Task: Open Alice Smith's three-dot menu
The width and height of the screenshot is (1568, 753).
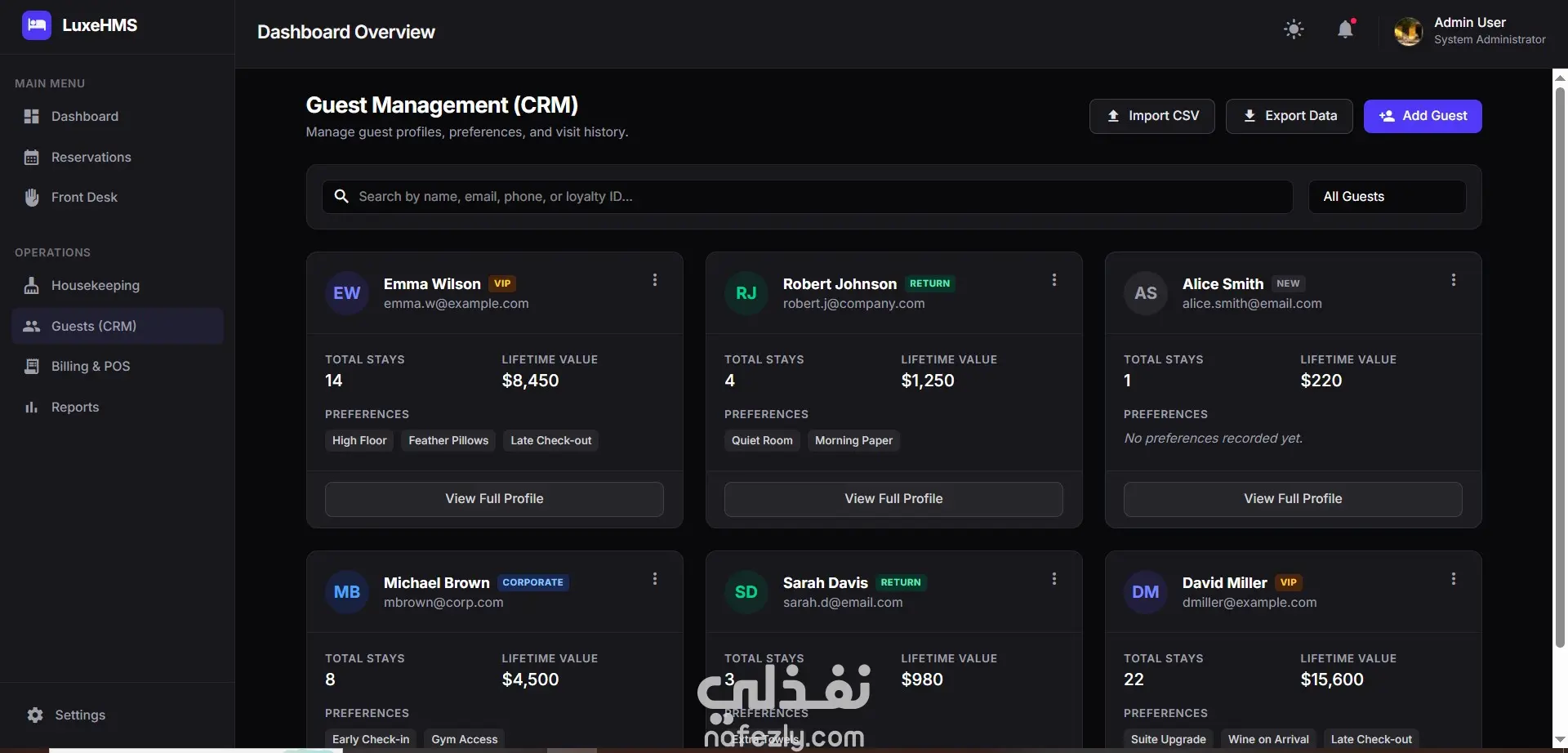Action: pyautogui.click(x=1454, y=280)
